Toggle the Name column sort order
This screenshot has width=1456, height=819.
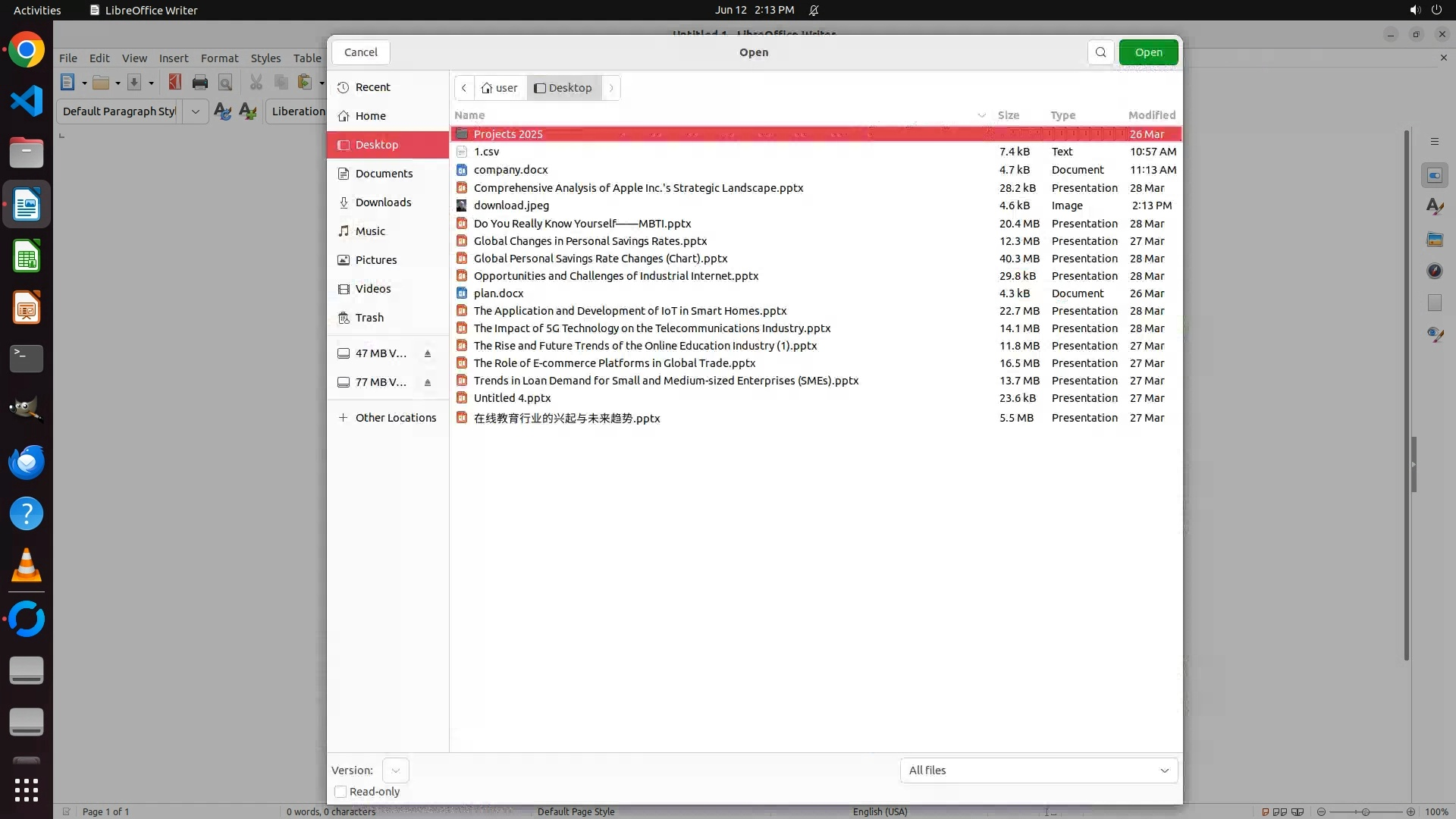click(470, 115)
